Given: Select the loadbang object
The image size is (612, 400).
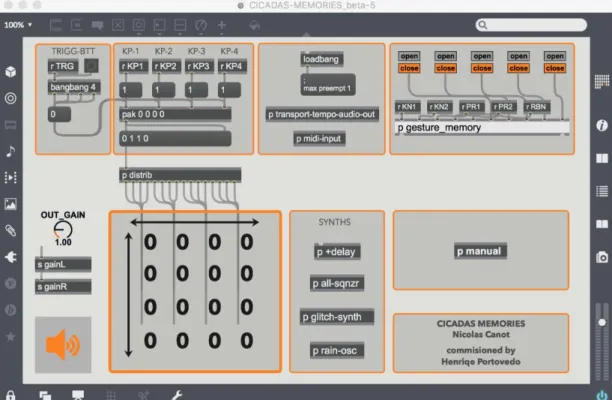Looking at the screenshot, I should pyautogui.click(x=322, y=59).
